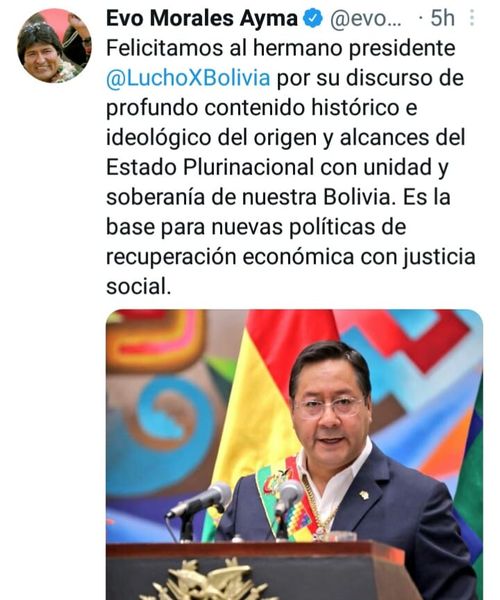Click the blue verified badge
The image size is (500, 600).
[313, 19]
